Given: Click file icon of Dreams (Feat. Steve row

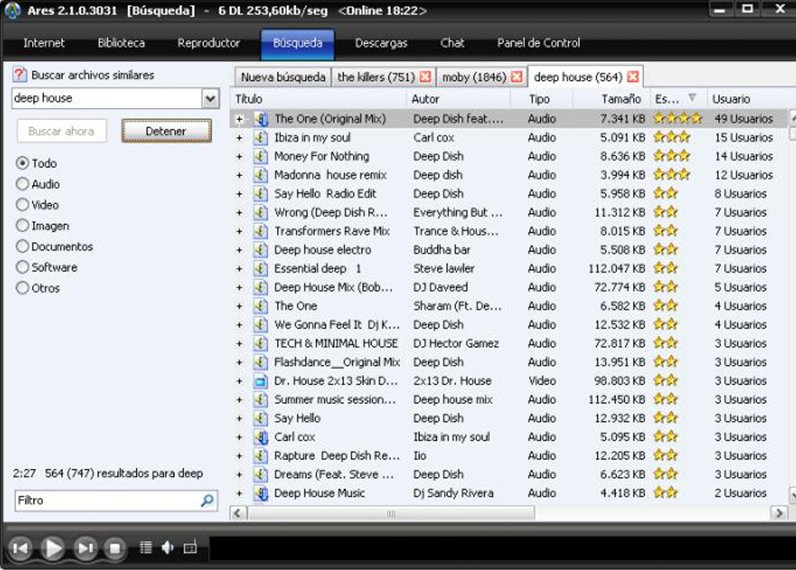Looking at the screenshot, I should click(x=260, y=475).
